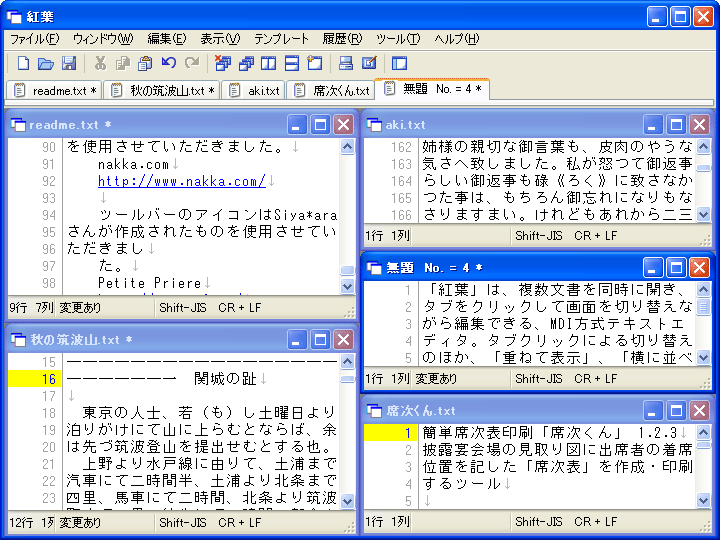The width and height of the screenshot is (720, 540).
Task: Click scroll down arrow in 席次くん.txt
Action: coord(703,500)
